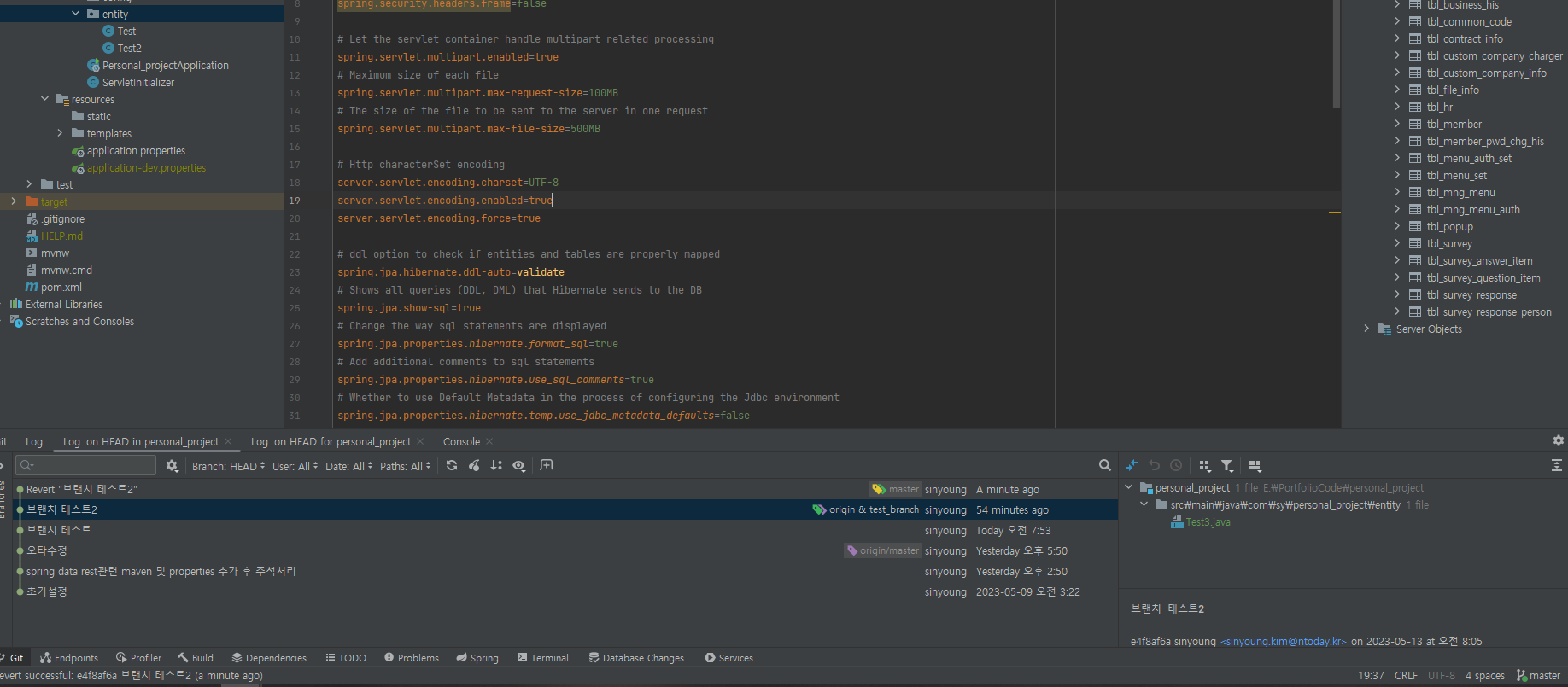Image resolution: width=1568 pixels, height=687 pixels.
Task: Open the Build tool window
Action: pos(196,658)
